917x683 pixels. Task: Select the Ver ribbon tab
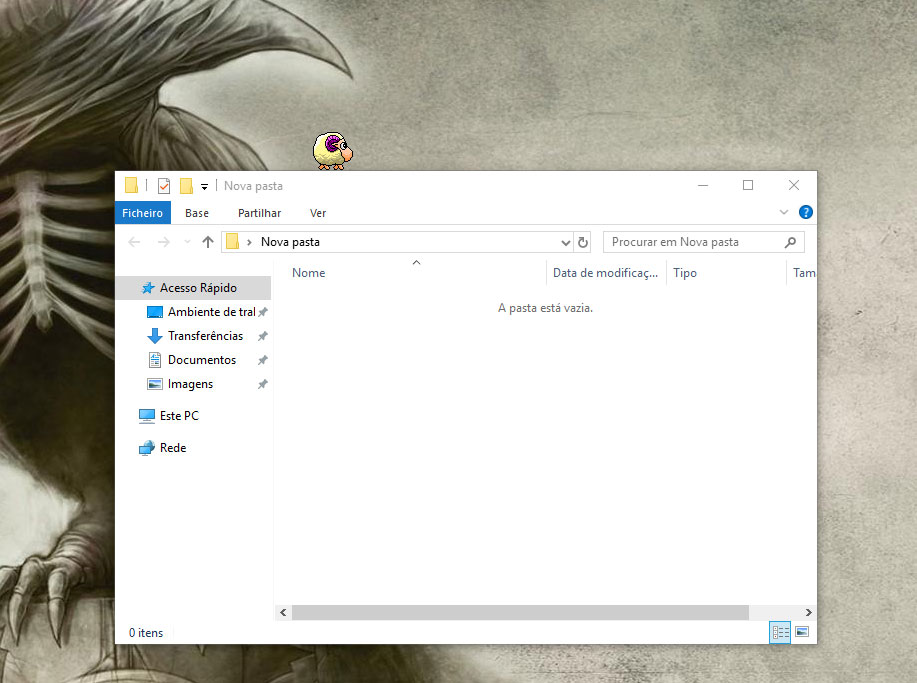click(x=318, y=213)
